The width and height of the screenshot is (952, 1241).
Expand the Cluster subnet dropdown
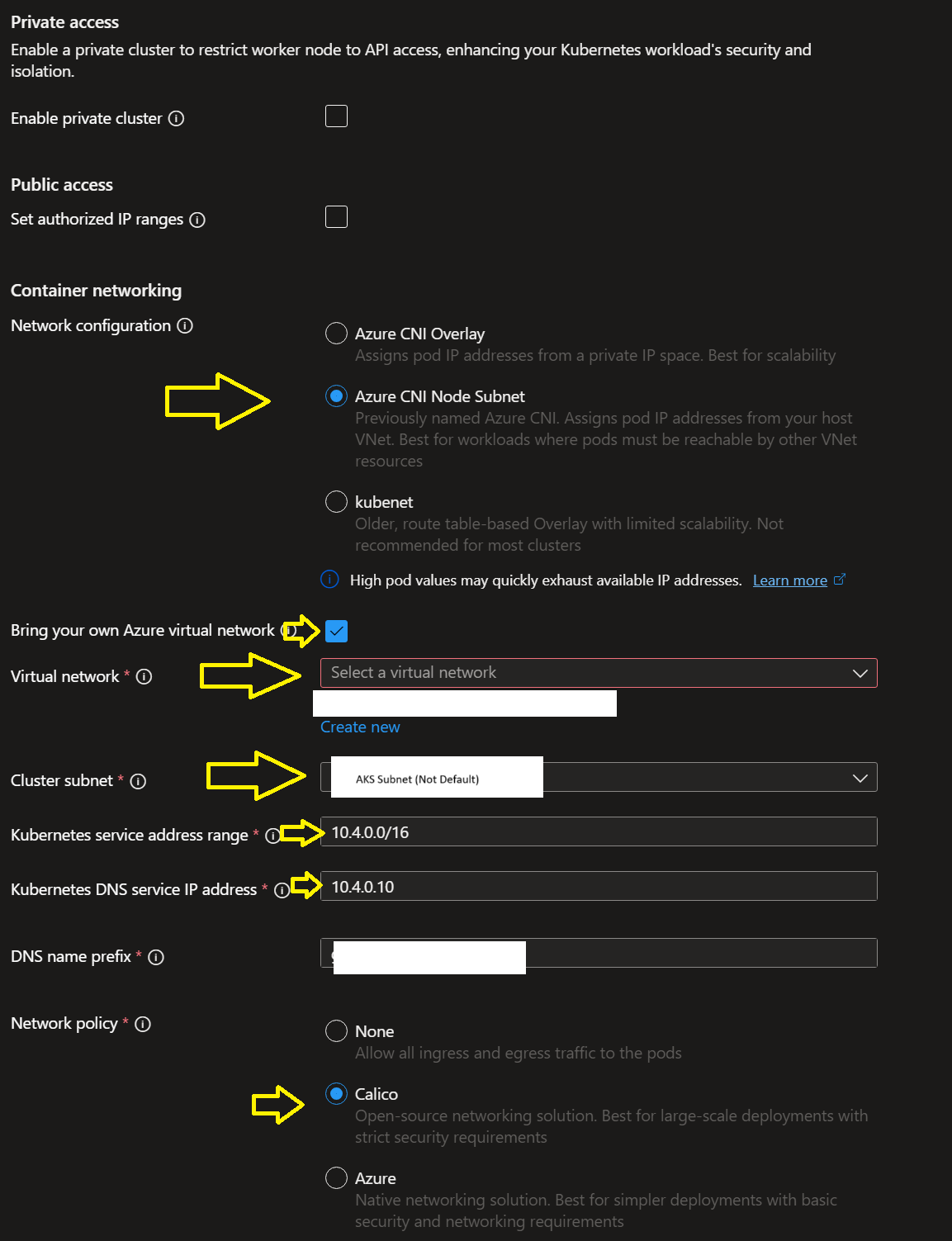click(860, 778)
